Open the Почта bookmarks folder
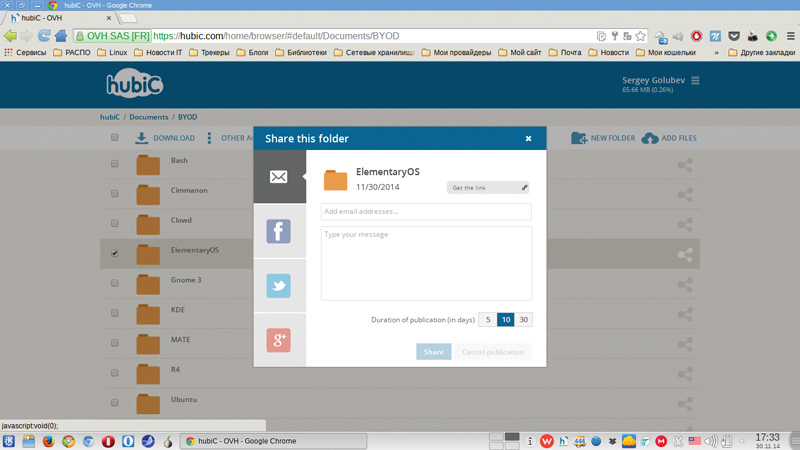 (x=565, y=52)
